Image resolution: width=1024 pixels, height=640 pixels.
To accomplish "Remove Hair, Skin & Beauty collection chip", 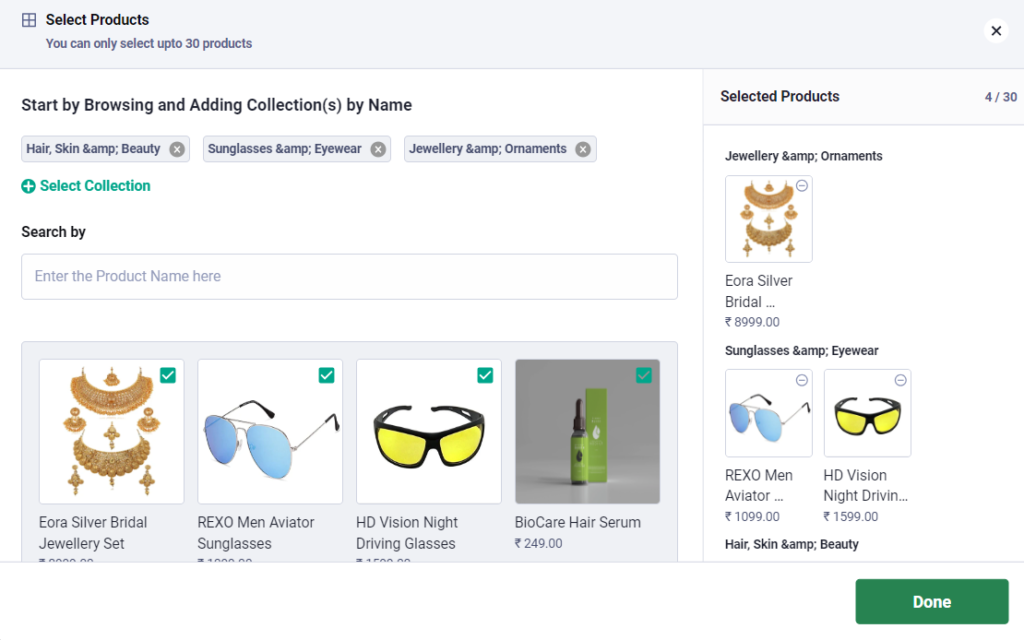I will (x=177, y=149).
